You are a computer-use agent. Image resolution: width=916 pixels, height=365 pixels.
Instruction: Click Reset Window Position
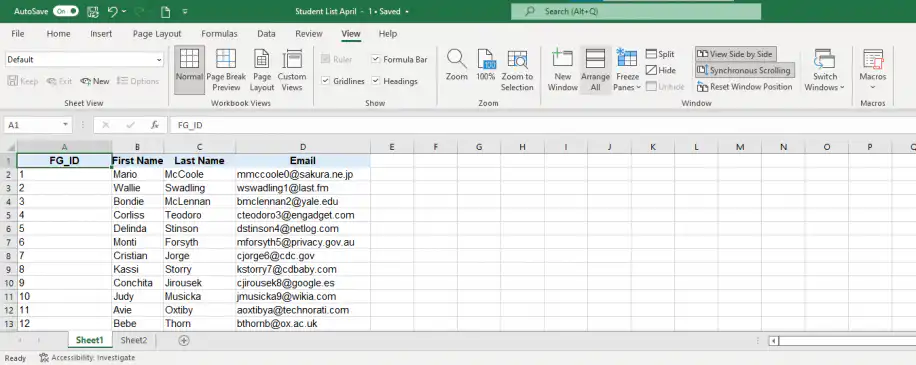tap(745, 86)
